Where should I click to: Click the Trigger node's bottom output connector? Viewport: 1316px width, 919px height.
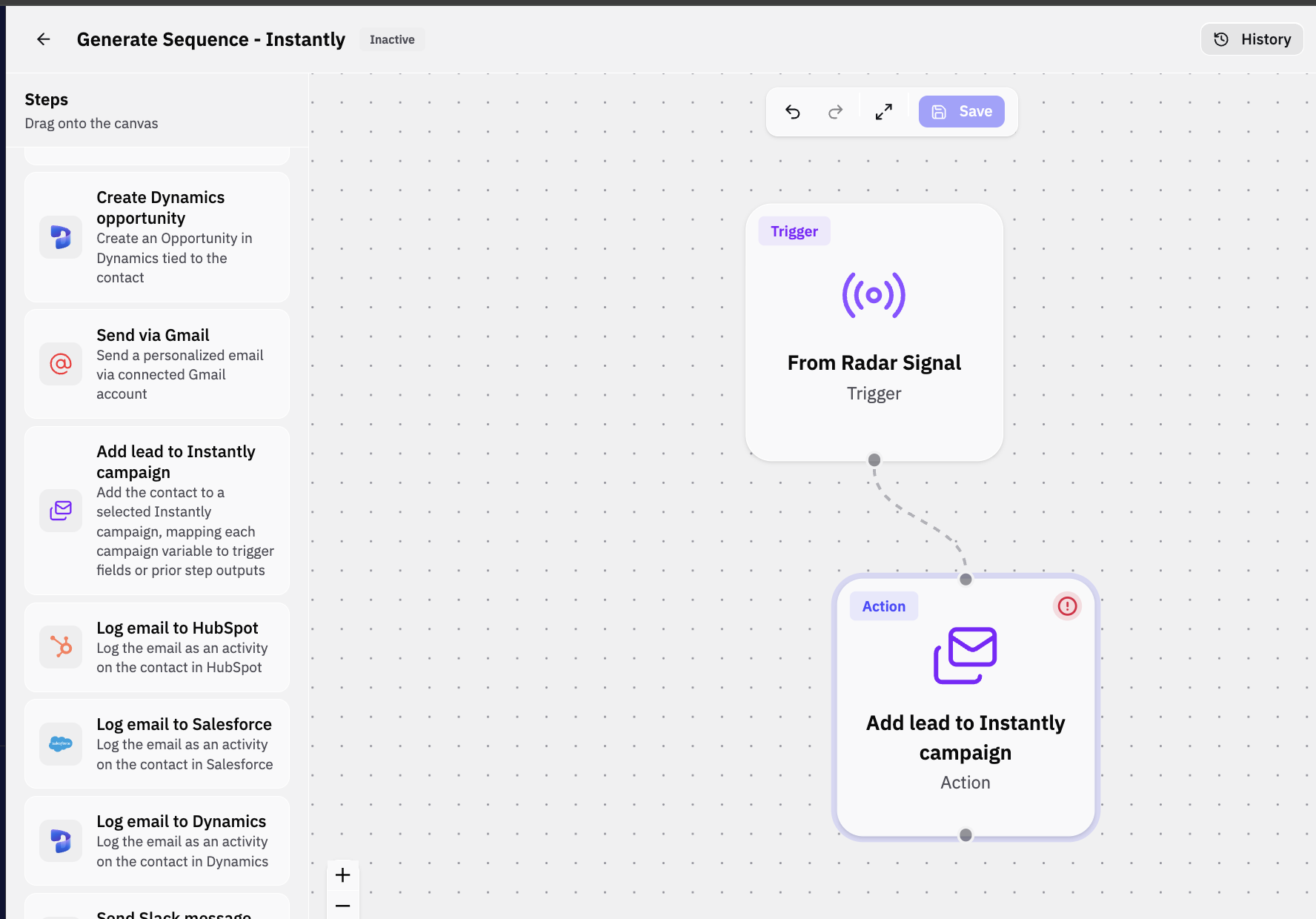coord(874,459)
